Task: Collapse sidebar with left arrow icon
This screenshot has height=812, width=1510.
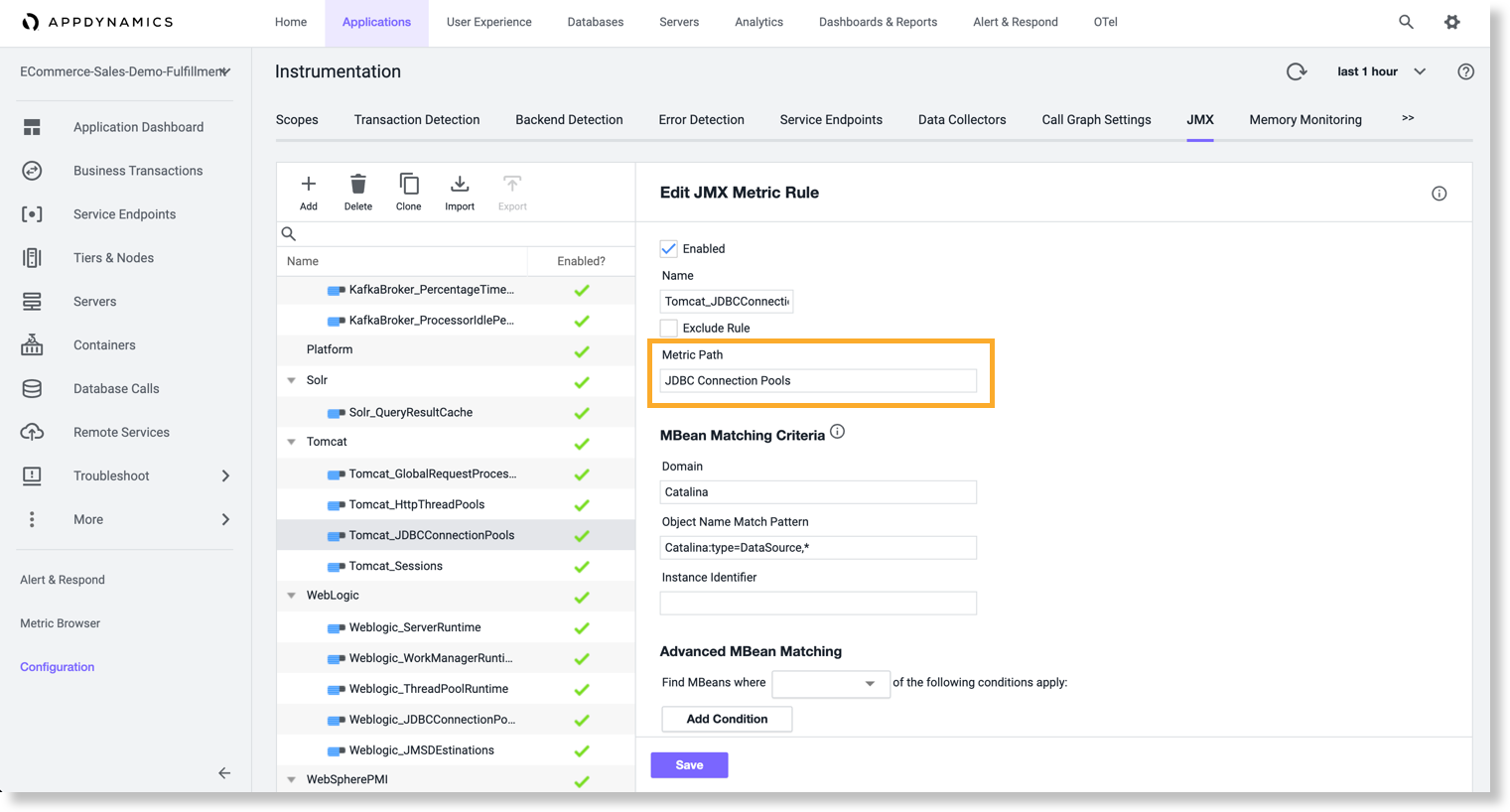Action: (x=224, y=773)
